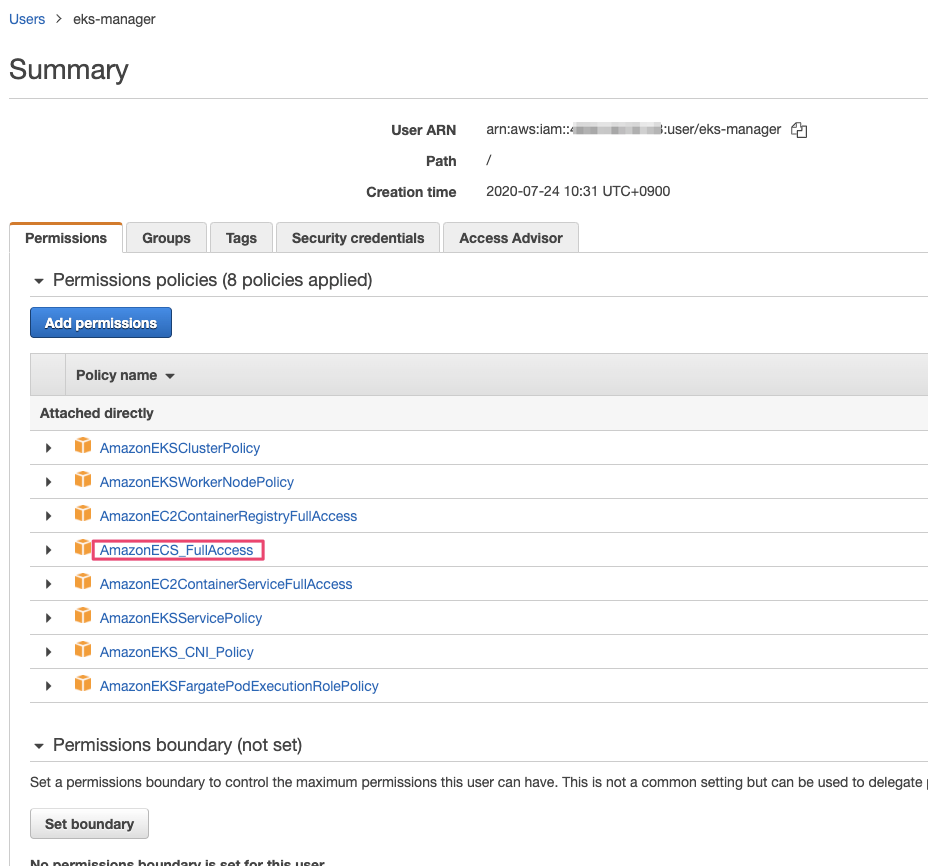928x866 pixels.
Task: Open the Security credentials tab
Action: click(x=357, y=238)
